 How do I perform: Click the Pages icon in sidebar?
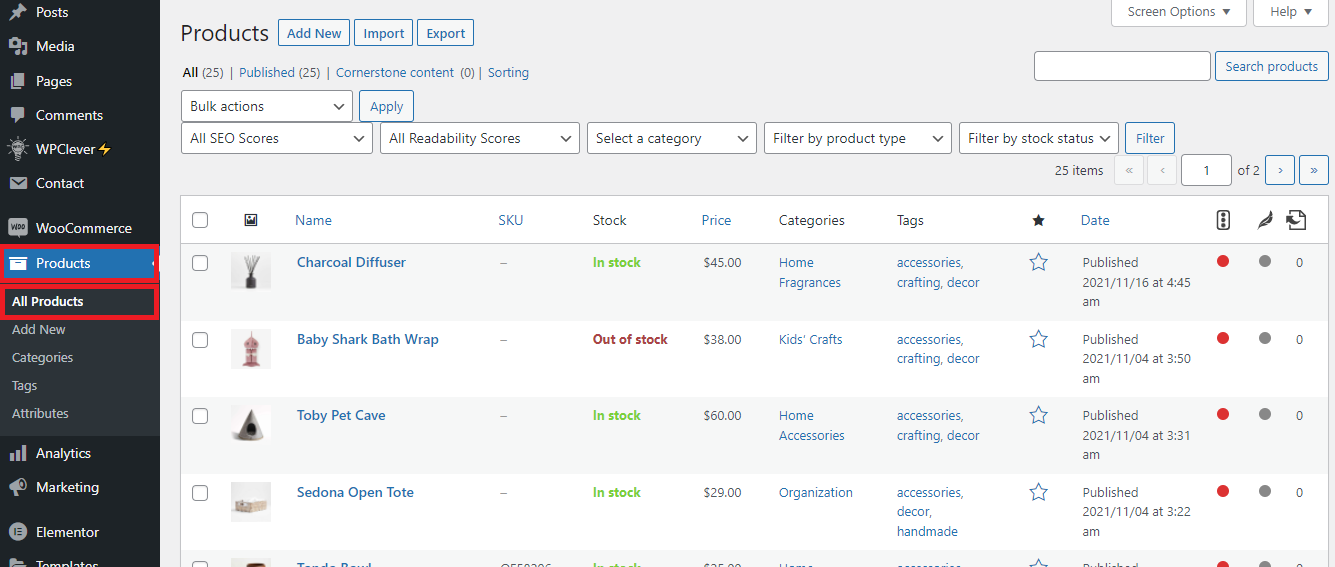click(18, 81)
